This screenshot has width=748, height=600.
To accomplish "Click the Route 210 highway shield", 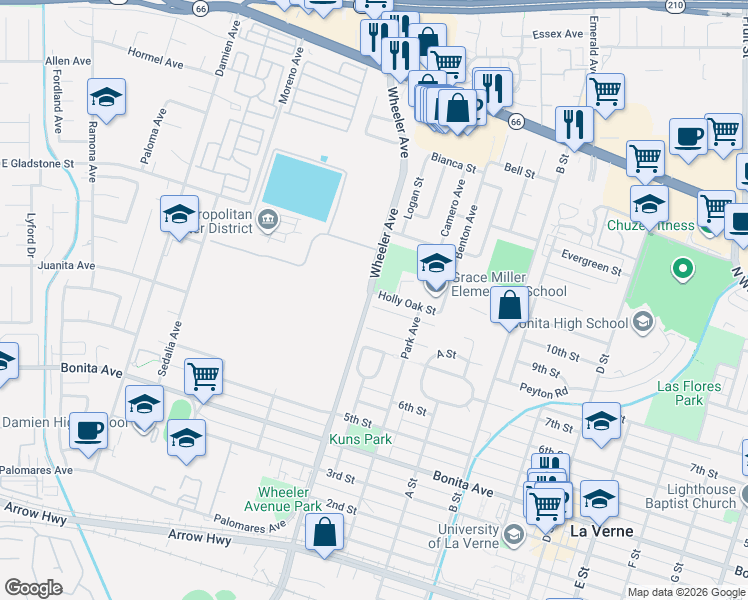I will click(675, 6).
